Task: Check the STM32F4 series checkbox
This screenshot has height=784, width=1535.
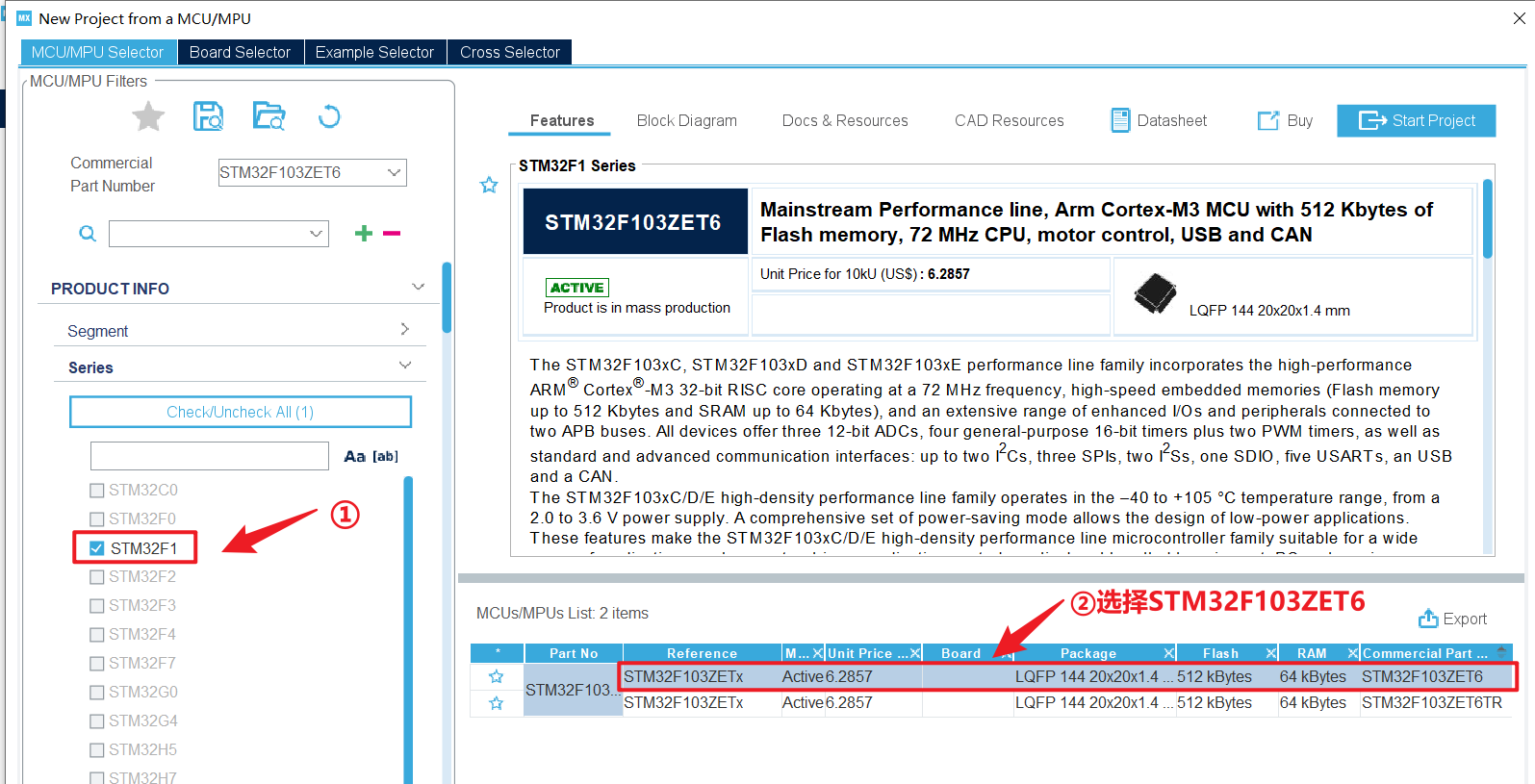Action: tap(96, 635)
